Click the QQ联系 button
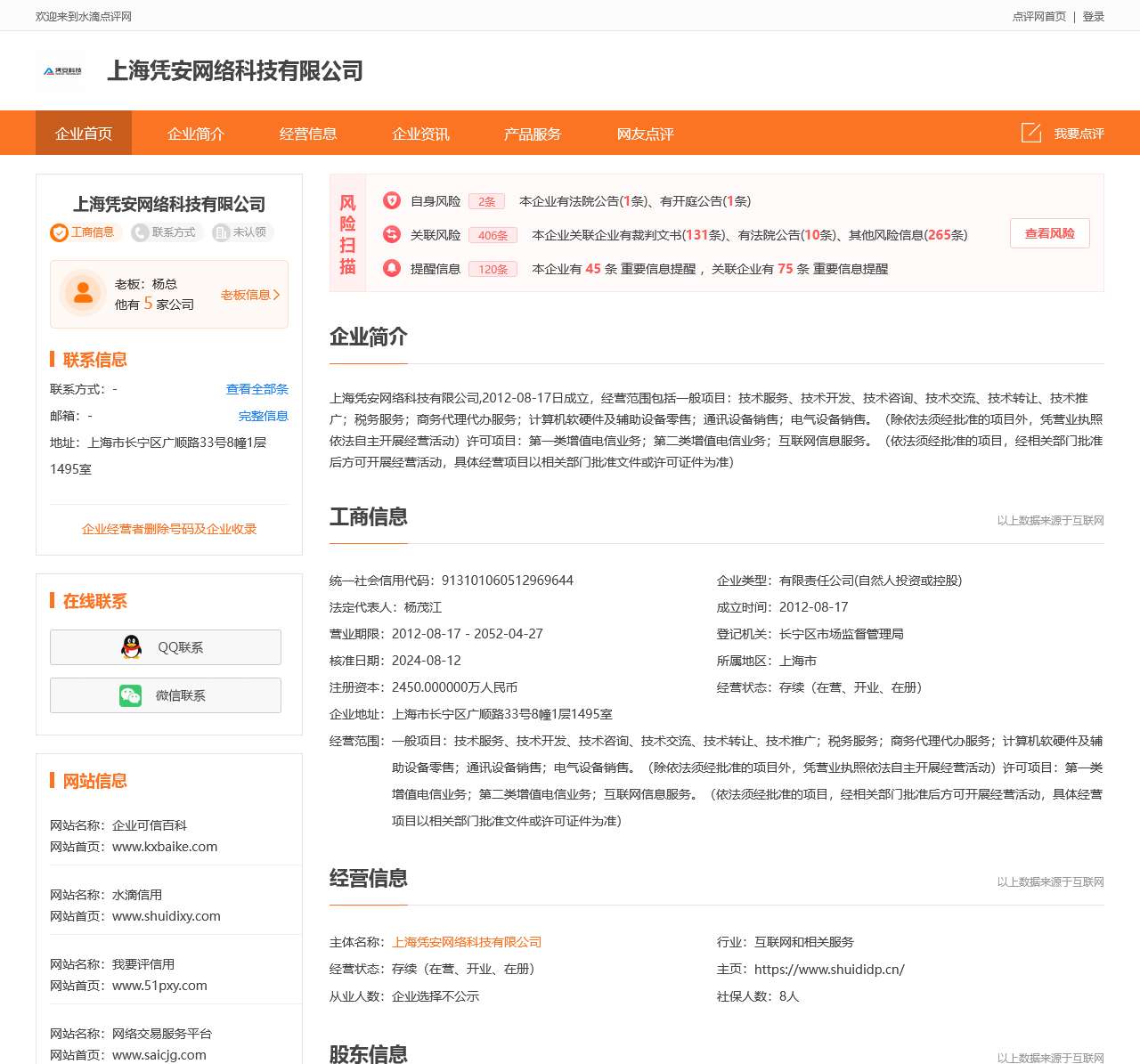Image resolution: width=1140 pixels, height=1064 pixels. pyautogui.click(x=166, y=647)
